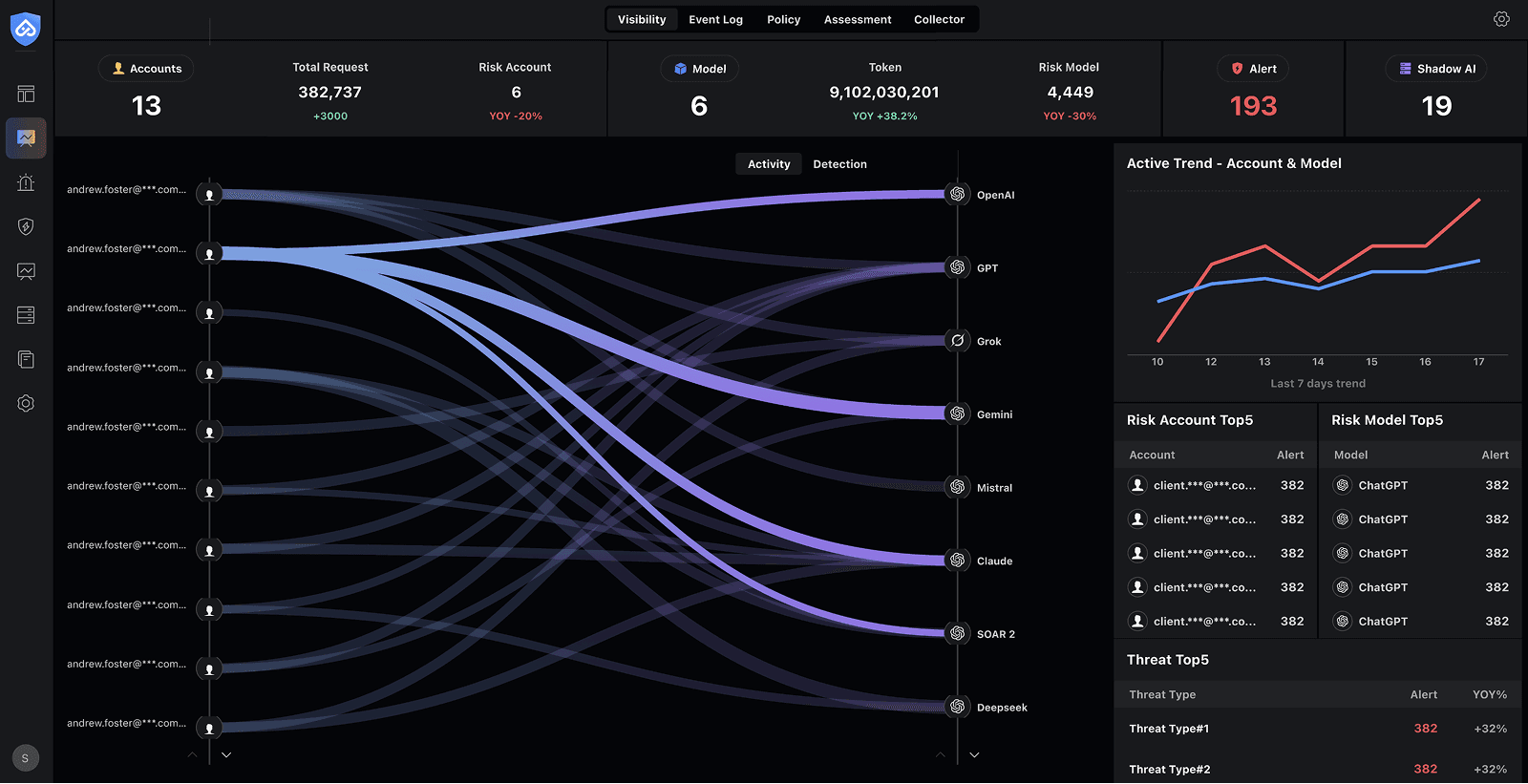Viewport: 1528px width, 784px height.
Task: Click the Accounts count 13
Action: pyautogui.click(x=146, y=106)
